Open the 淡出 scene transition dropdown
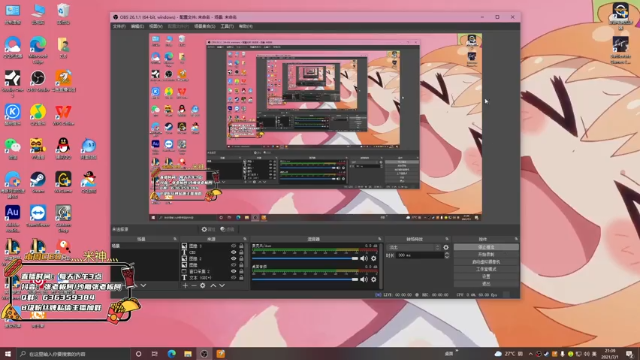The width and height of the screenshot is (640, 360). point(413,247)
